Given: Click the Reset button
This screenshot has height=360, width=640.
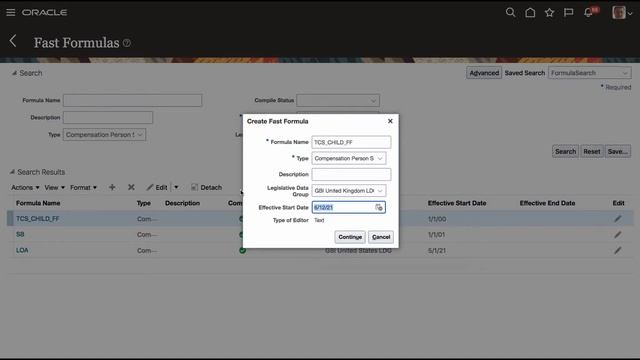Looking at the screenshot, I should [592, 151].
